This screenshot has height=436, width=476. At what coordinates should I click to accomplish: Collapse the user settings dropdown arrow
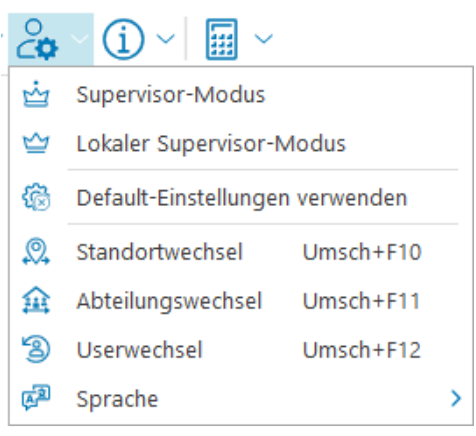click(80, 39)
